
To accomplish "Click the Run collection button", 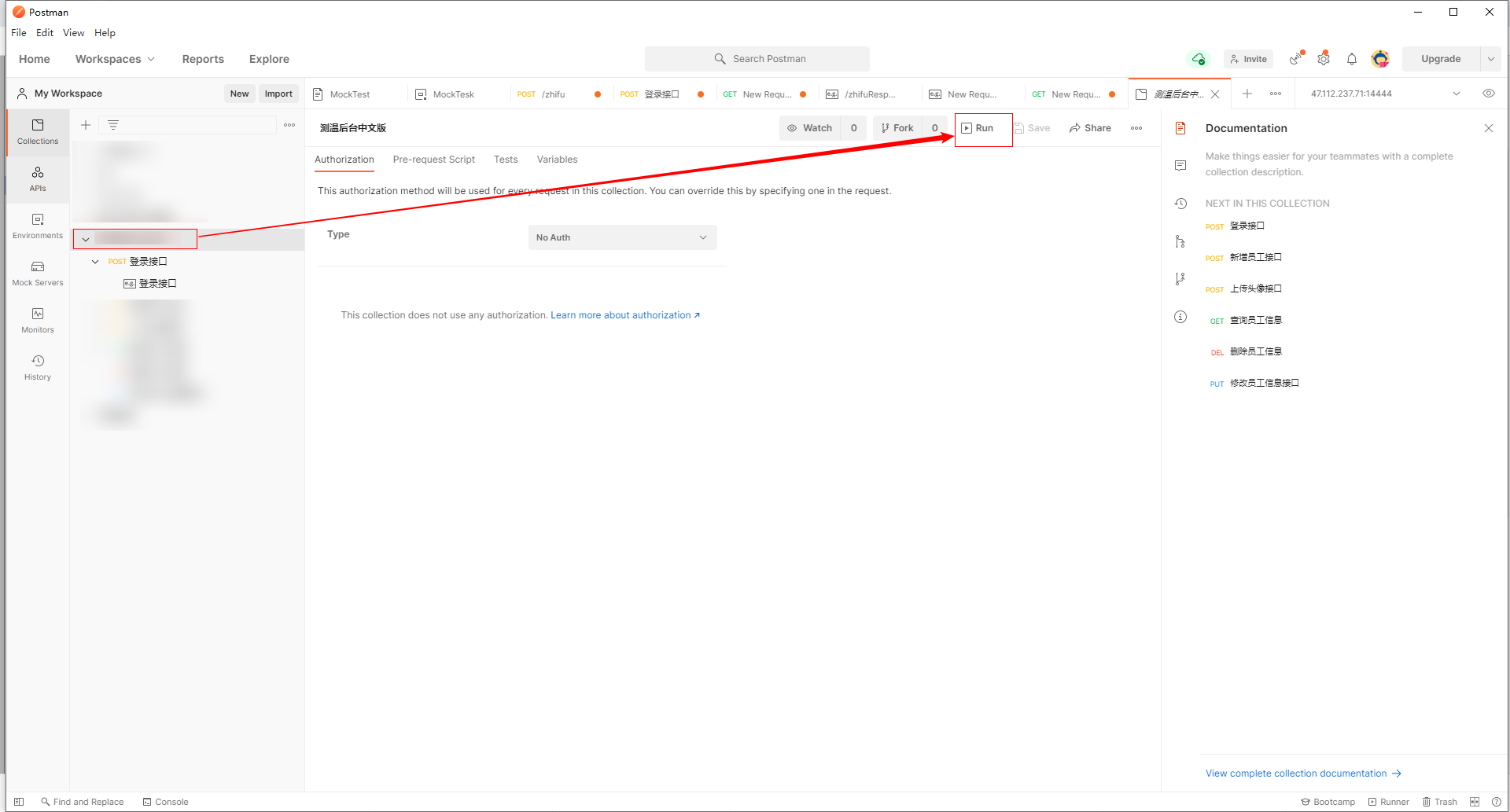I will (x=978, y=128).
